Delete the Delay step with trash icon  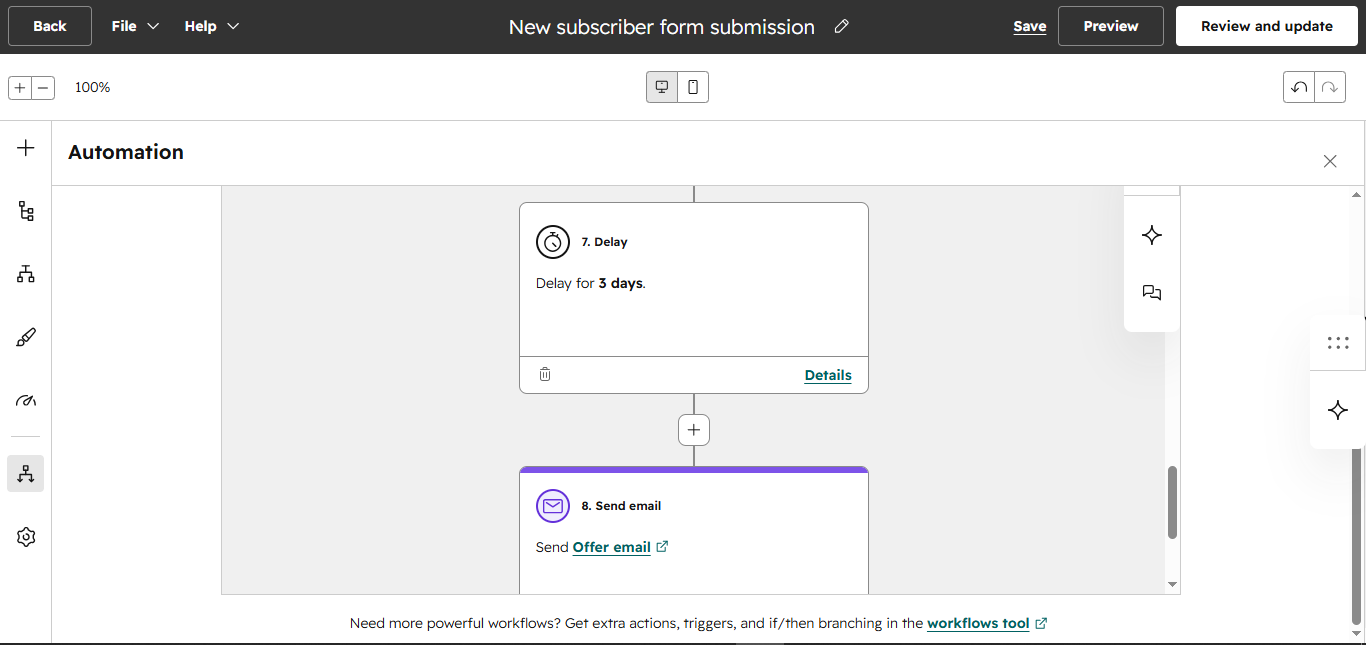tap(545, 374)
